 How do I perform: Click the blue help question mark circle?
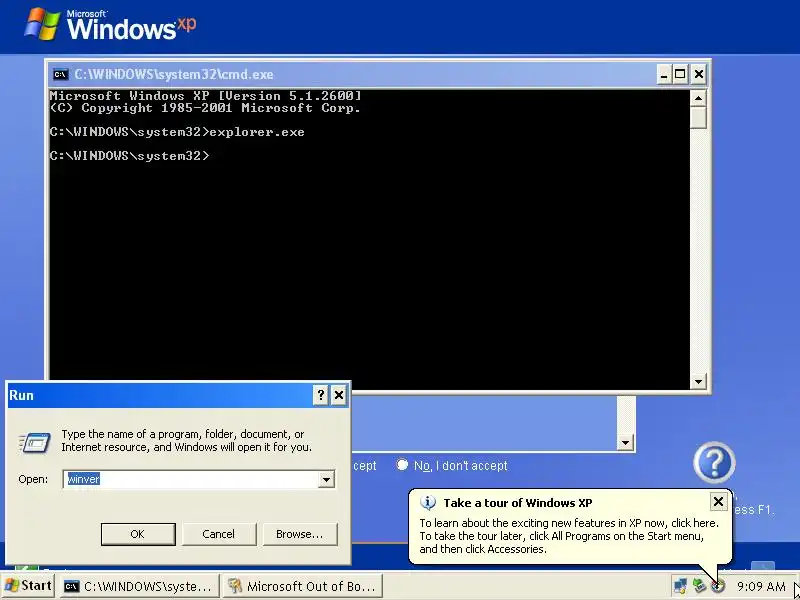tap(714, 463)
